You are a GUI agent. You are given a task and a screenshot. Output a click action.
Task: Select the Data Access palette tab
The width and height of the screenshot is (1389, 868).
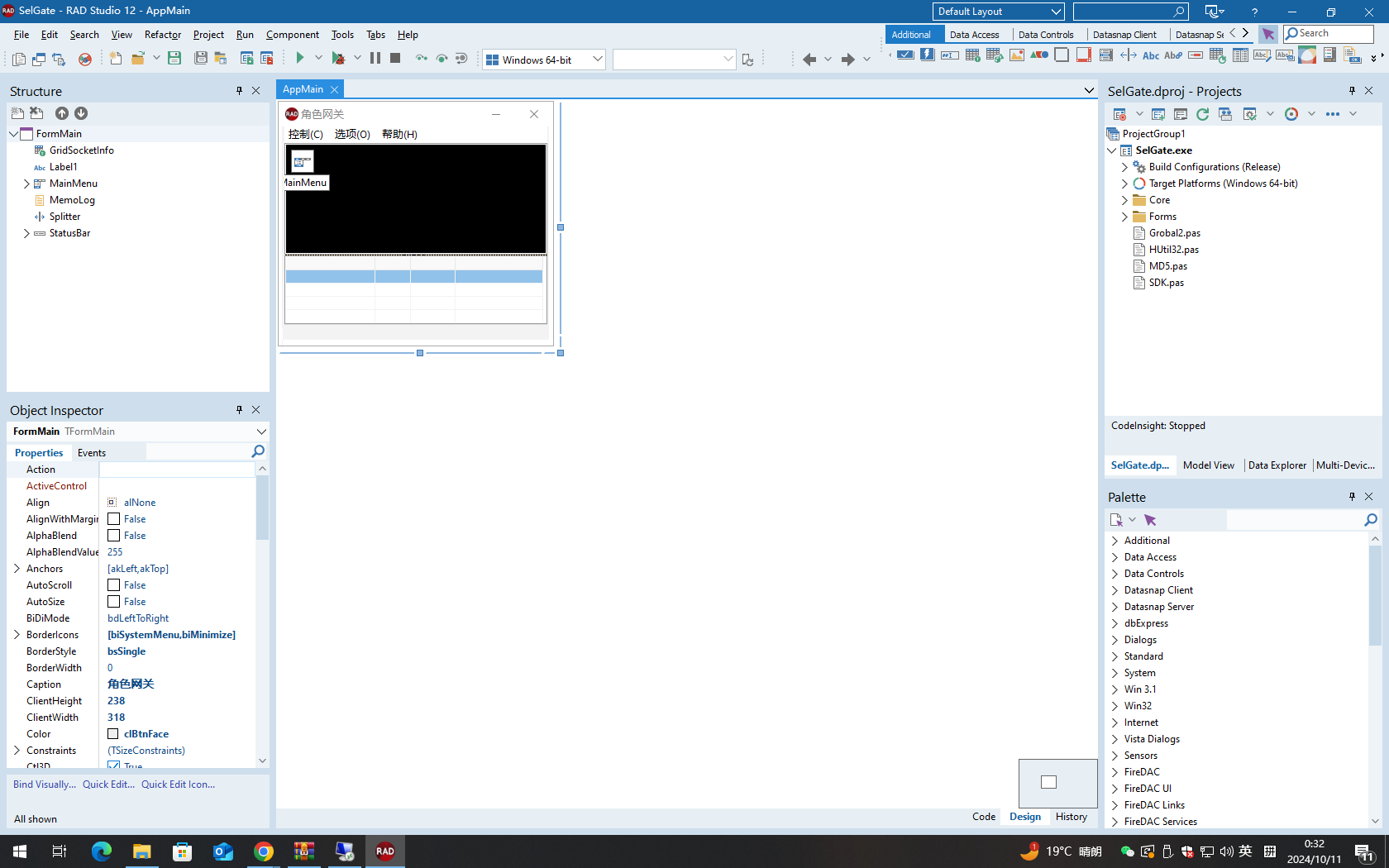974,35
